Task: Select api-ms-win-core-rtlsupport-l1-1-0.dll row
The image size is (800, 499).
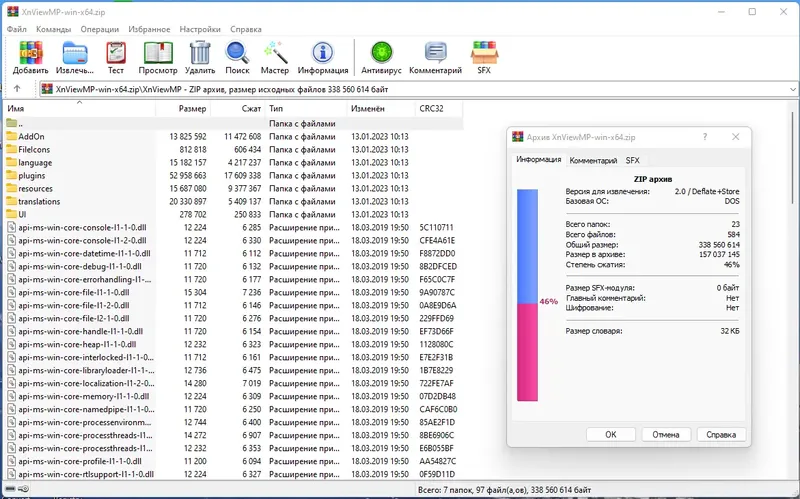Action: (x=234, y=474)
